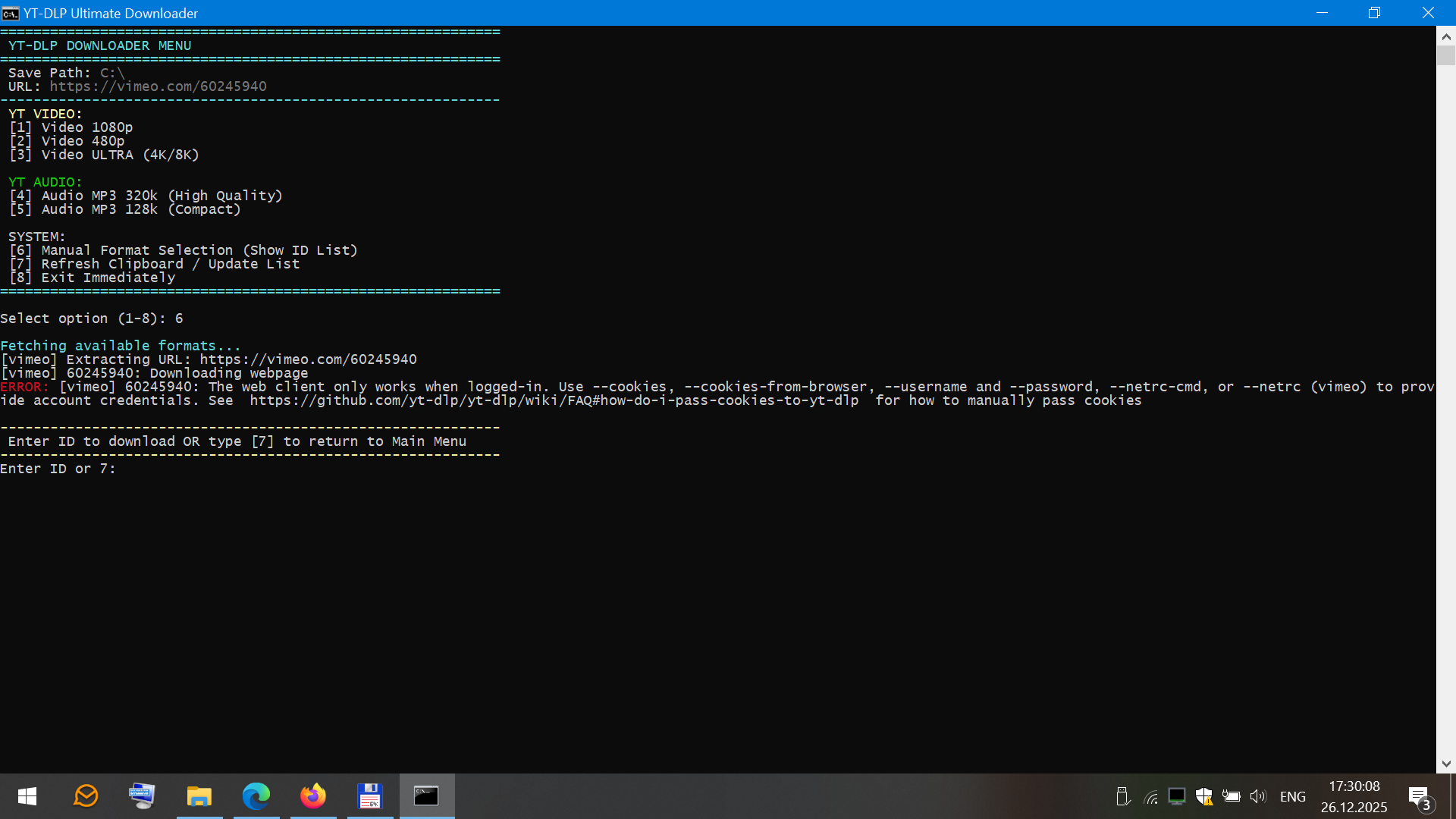This screenshot has height=819, width=1456.
Task: Open the volume speaker tray icon
Action: [1258, 796]
